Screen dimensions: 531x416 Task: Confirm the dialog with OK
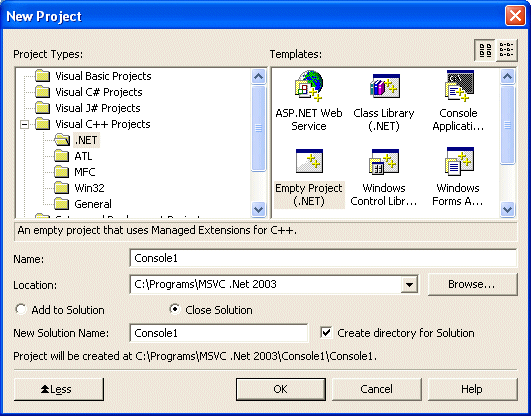(281, 389)
